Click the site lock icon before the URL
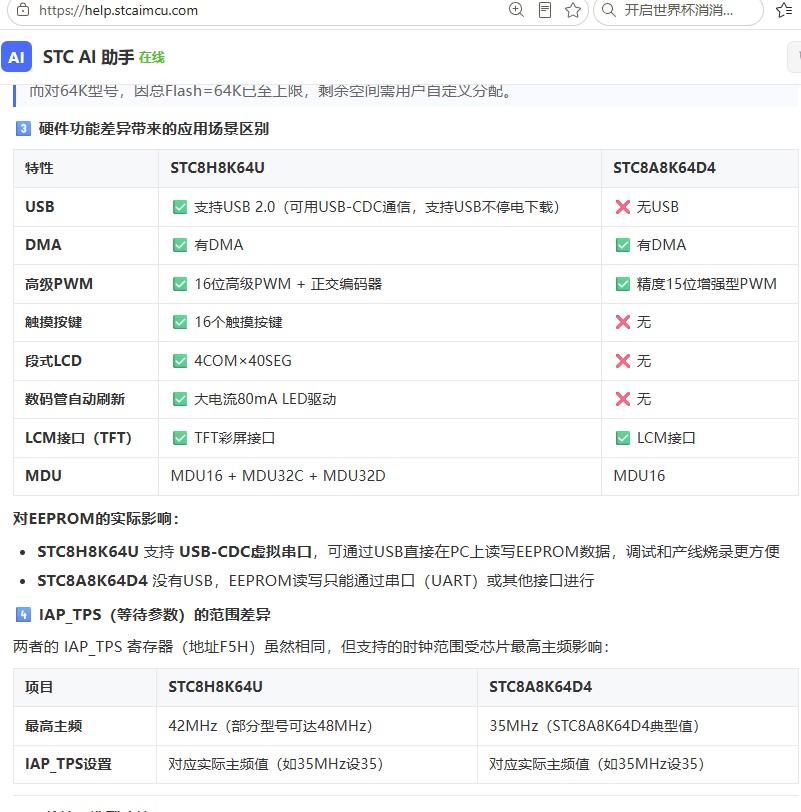 [x=23, y=10]
